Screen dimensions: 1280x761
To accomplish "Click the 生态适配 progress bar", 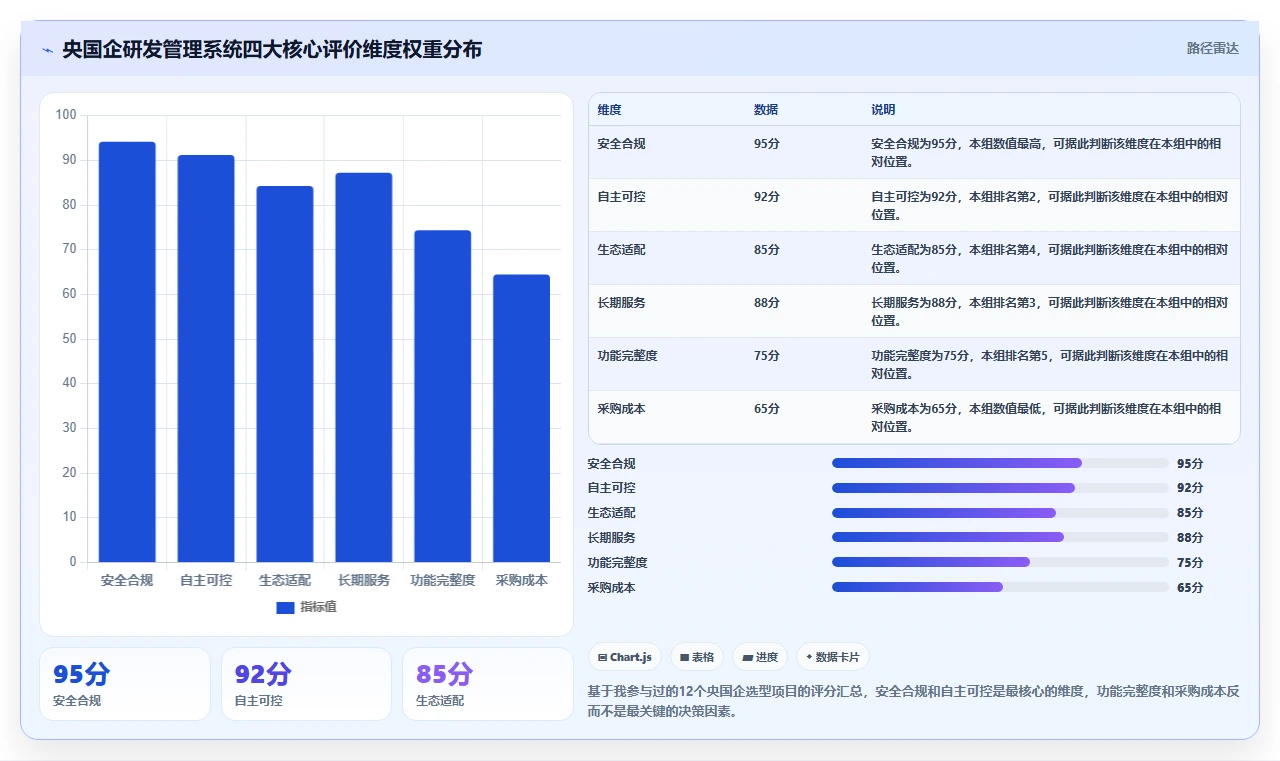I will pyautogui.click(x=1000, y=513).
